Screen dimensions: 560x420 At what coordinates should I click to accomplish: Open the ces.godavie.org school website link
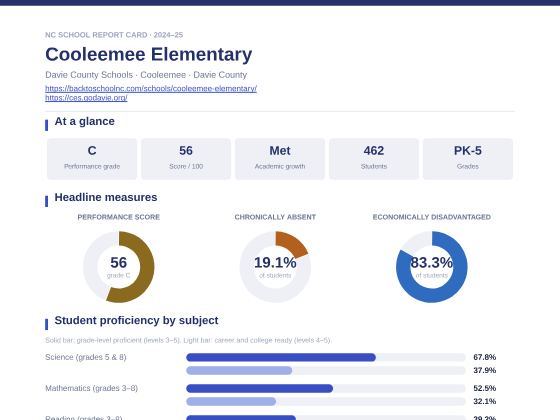(86, 98)
